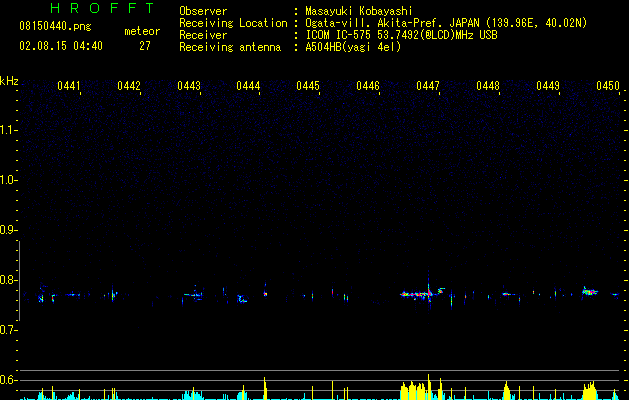Click the 0446 time marker
This screenshot has height=400, width=629.
point(368,86)
